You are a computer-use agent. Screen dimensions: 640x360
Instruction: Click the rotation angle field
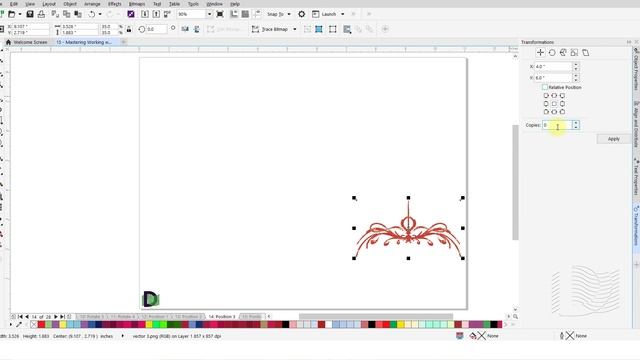[x=156, y=29]
